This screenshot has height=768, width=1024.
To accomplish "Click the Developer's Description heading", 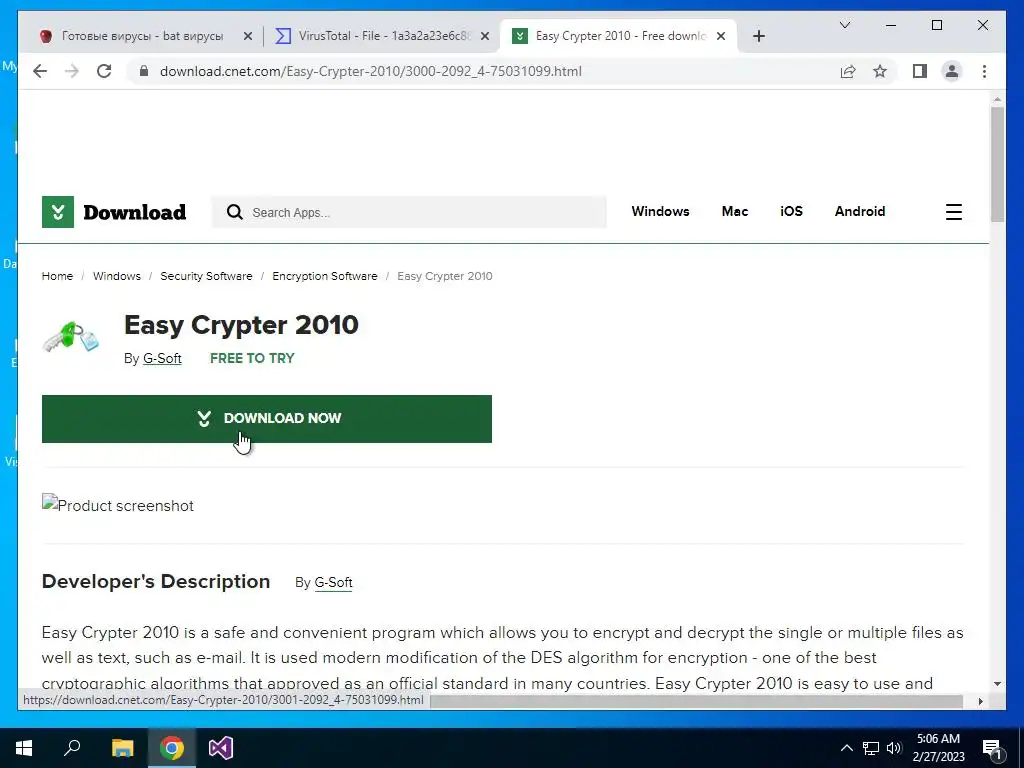I will click(155, 581).
